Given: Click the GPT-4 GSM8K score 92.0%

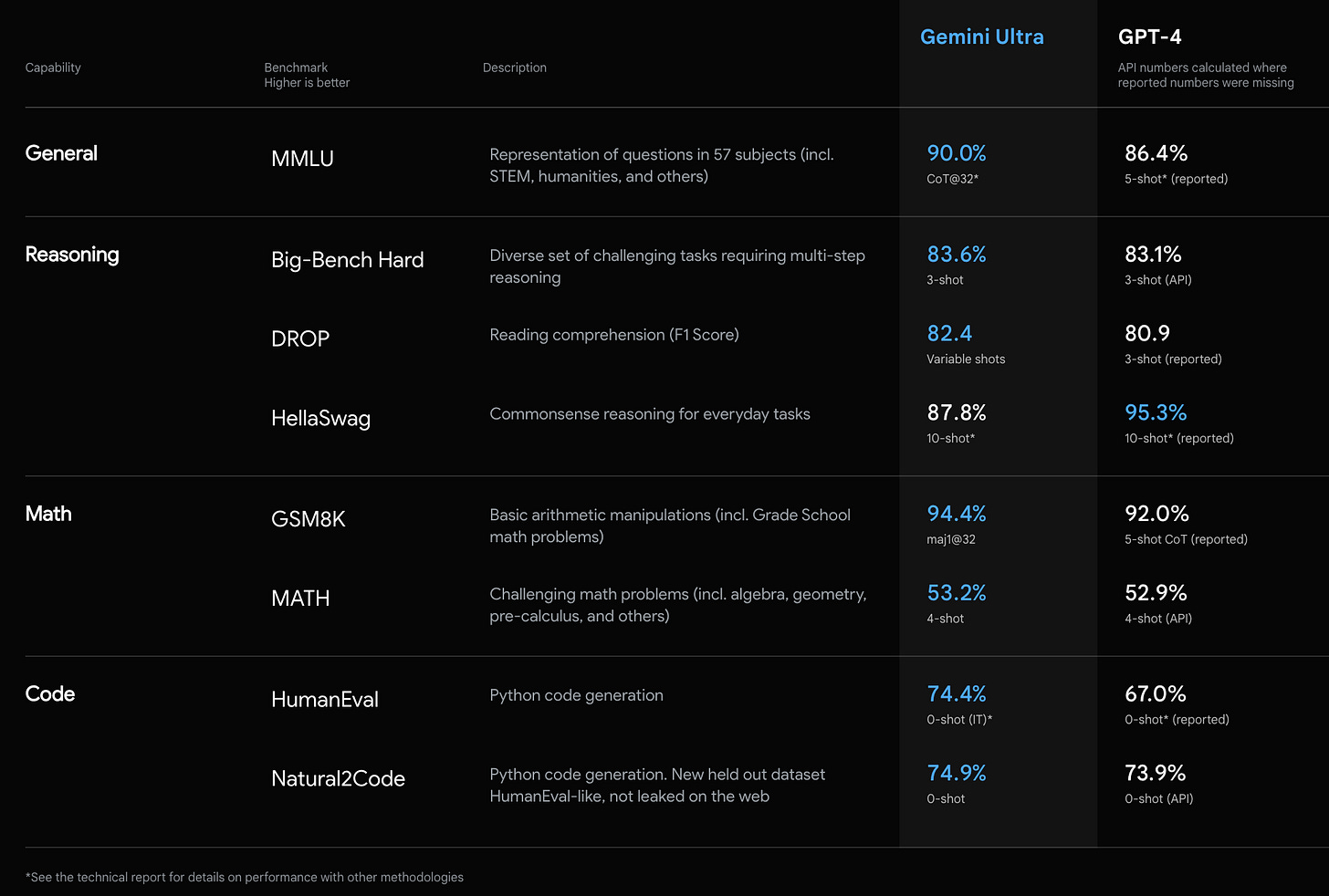Looking at the screenshot, I should click(1156, 514).
